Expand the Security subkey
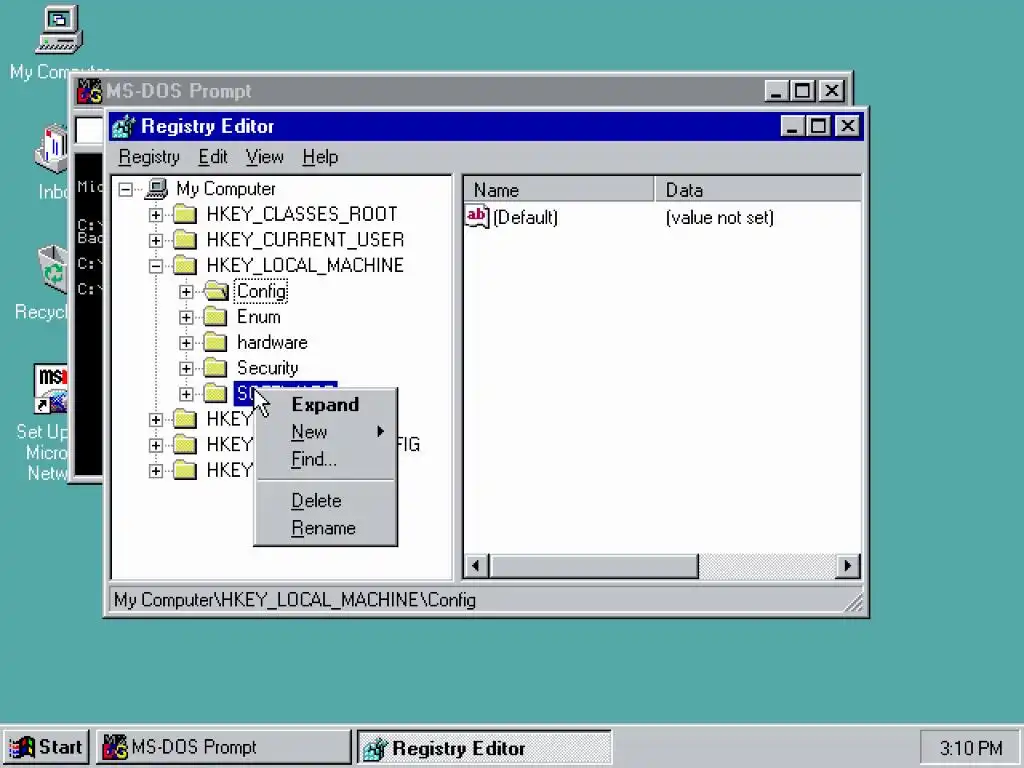The image size is (1024, 768). pyautogui.click(x=186, y=368)
